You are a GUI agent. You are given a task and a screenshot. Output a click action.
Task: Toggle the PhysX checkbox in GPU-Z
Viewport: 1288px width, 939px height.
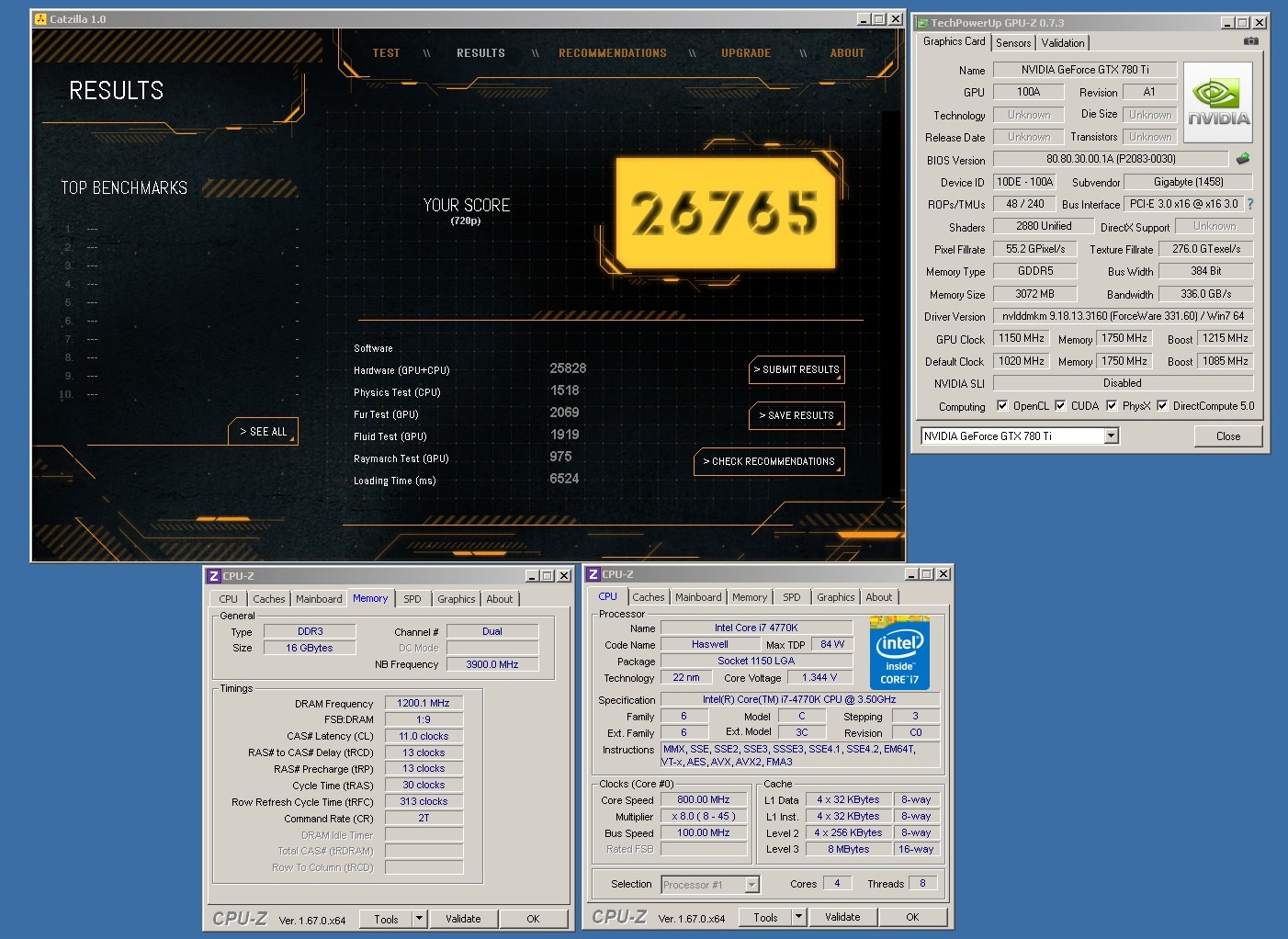click(1112, 405)
